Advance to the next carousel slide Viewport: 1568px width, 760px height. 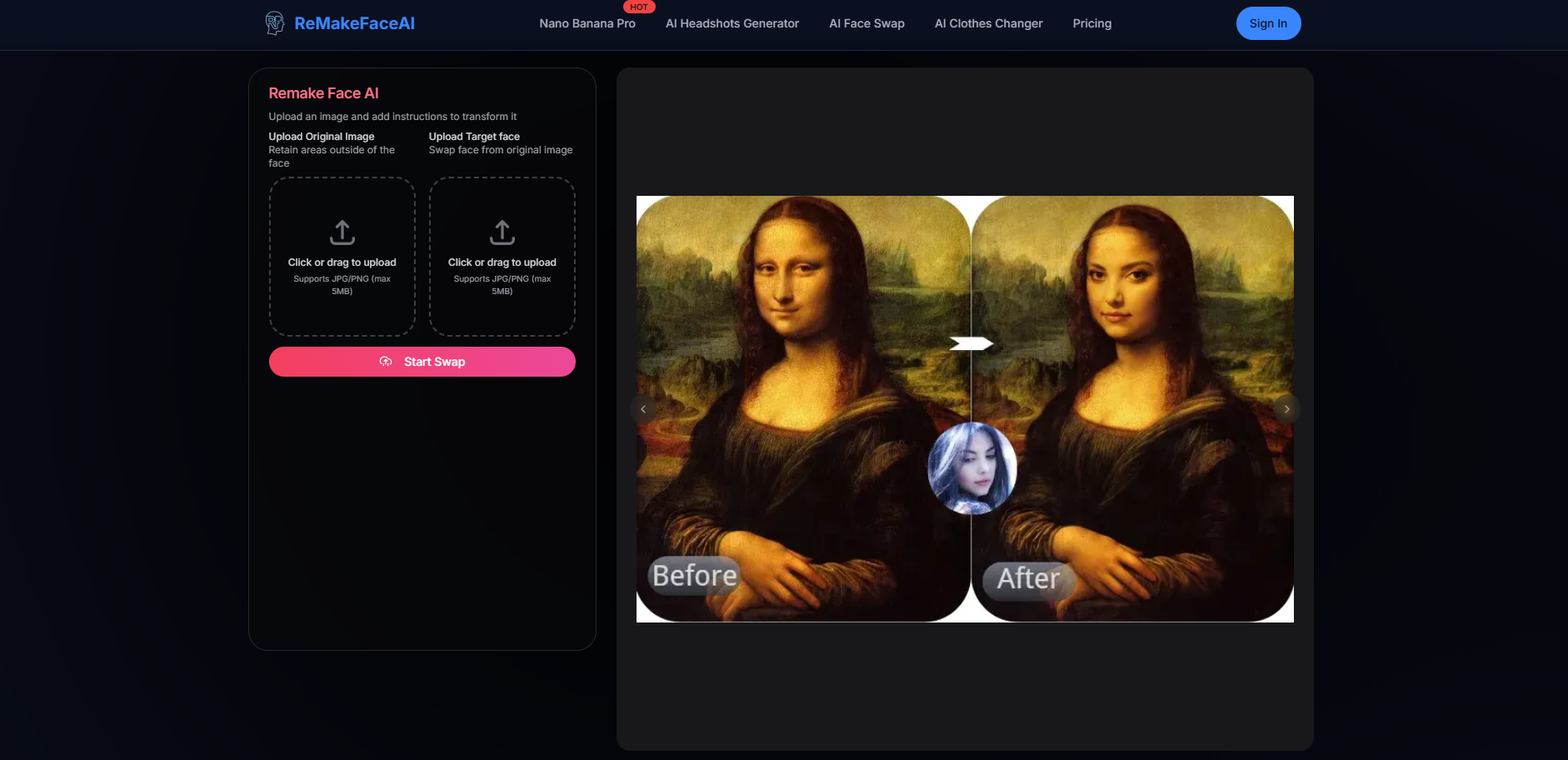coord(1286,409)
